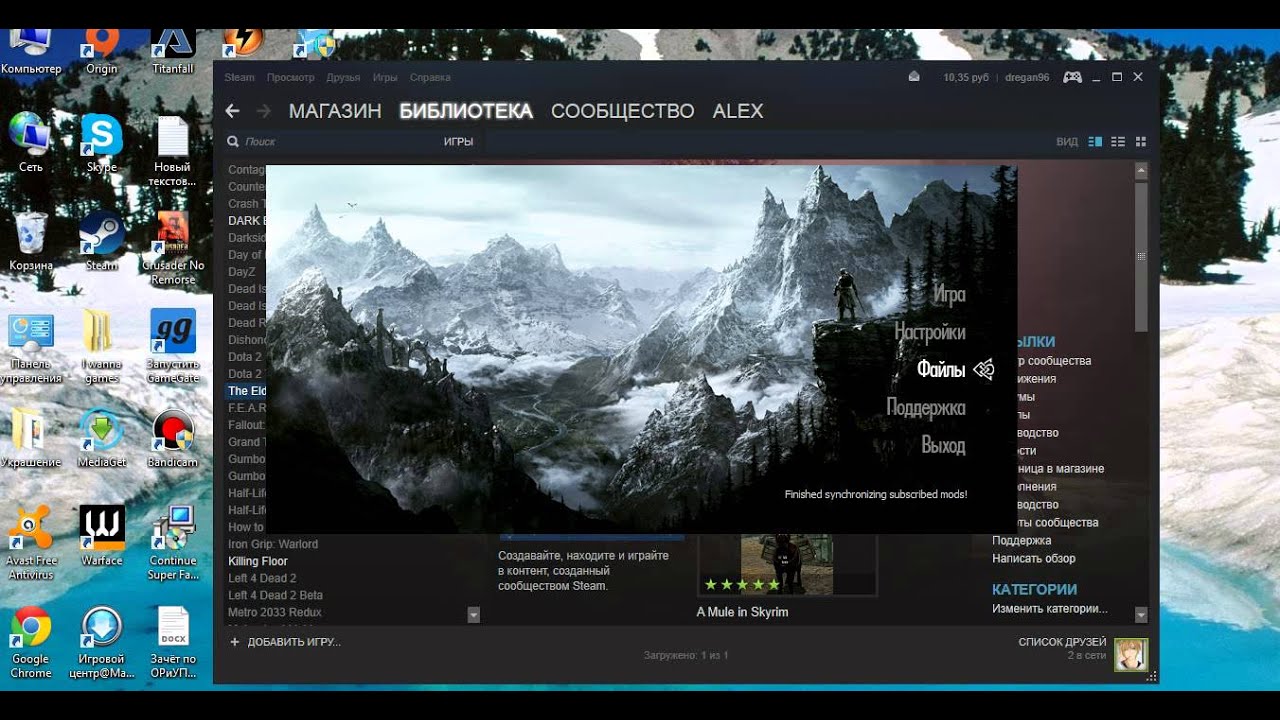Click right panel scroll up arrow
Image resolution: width=1280 pixels, height=720 pixels.
pyautogui.click(x=1141, y=171)
